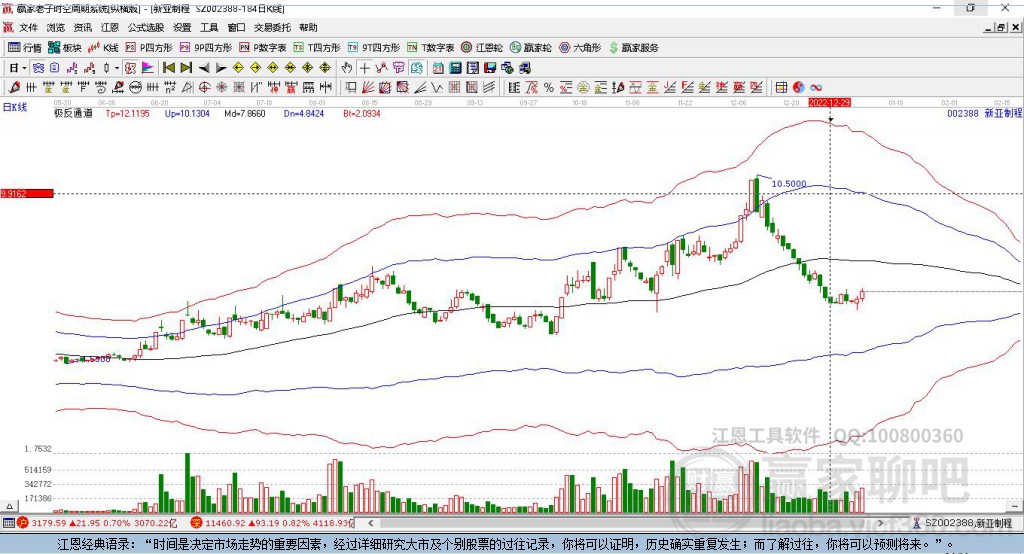Open the calculator icon

pyautogui.click(x=455, y=68)
